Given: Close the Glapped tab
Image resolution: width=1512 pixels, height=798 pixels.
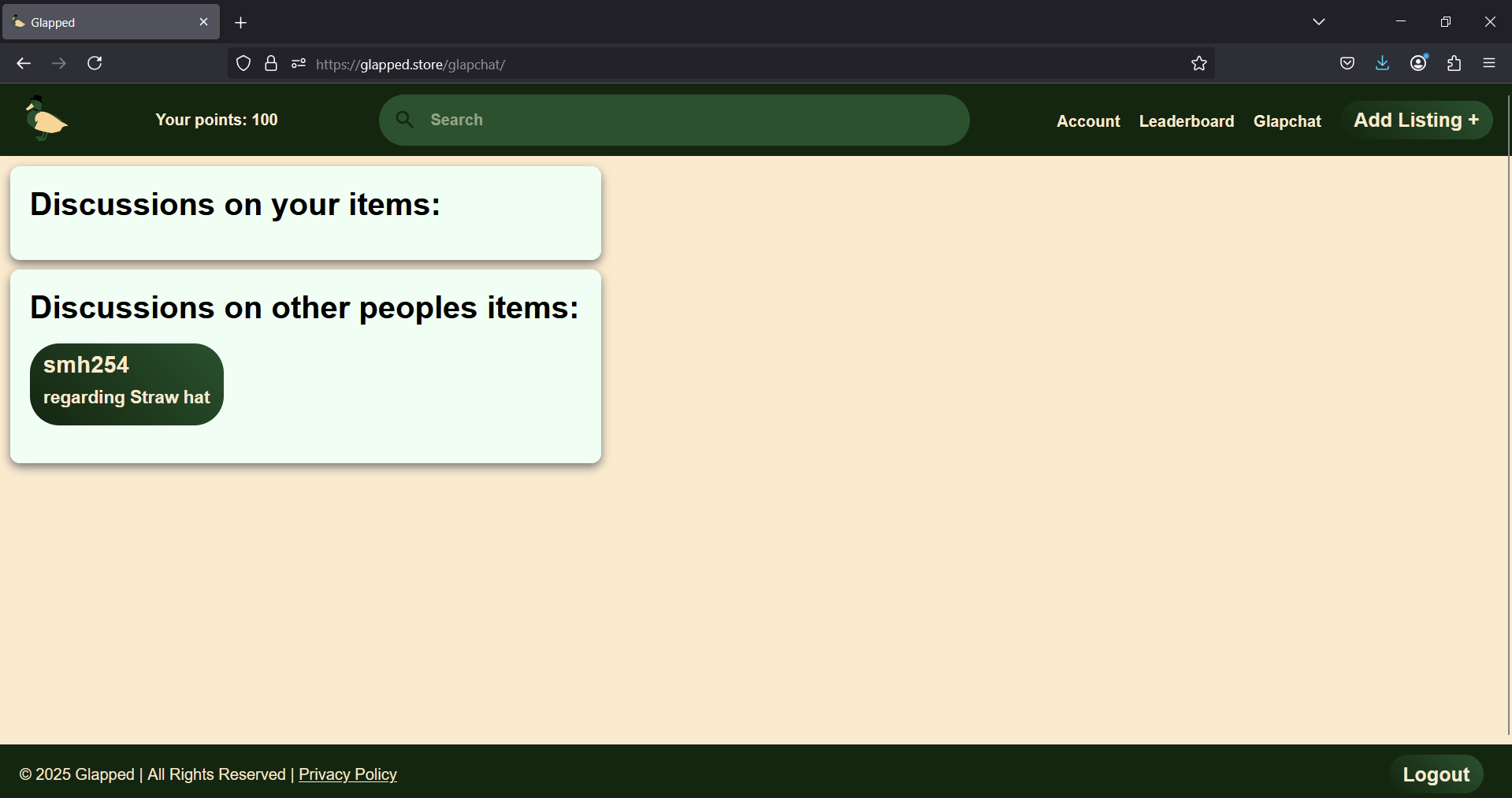Looking at the screenshot, I should click(x=203, y=22).
